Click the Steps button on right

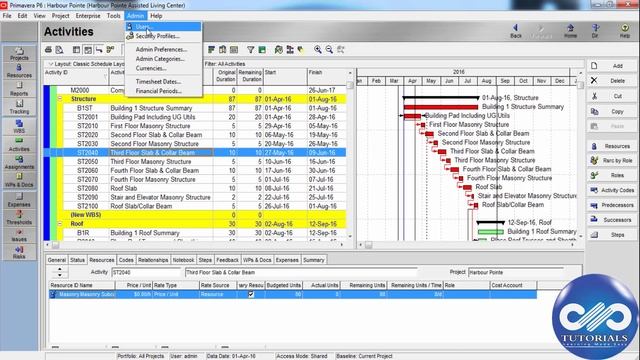pyautogui.click(x=611, y=235)
